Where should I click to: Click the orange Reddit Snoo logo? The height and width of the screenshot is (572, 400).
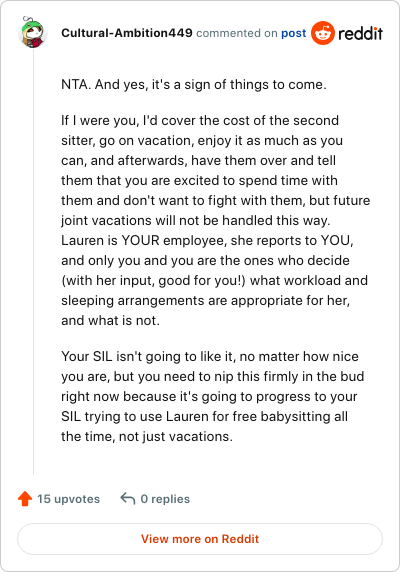tap(322, 33)
